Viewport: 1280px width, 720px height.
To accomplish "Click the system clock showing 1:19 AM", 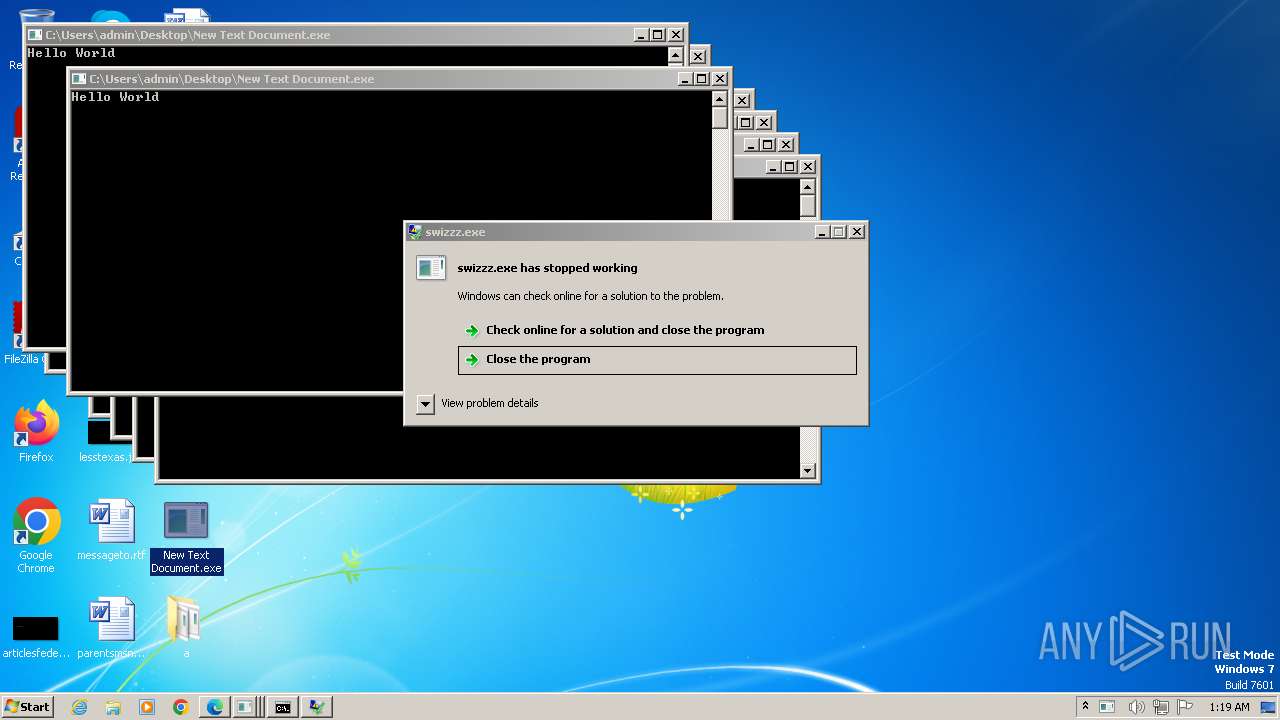I will point(1229,707).
